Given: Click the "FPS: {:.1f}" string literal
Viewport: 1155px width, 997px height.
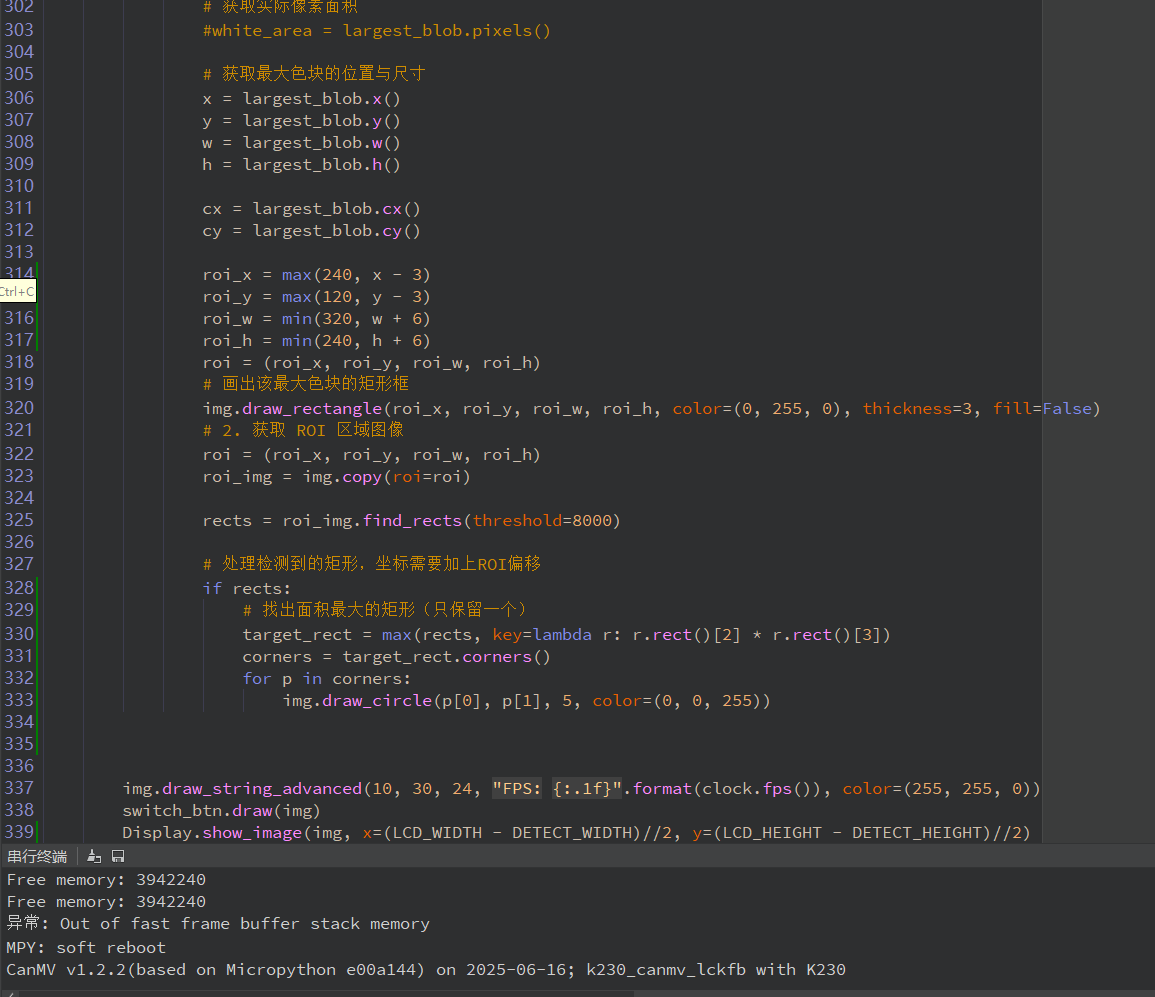Looking at the screenshot, I should click(x=557, y=788).
